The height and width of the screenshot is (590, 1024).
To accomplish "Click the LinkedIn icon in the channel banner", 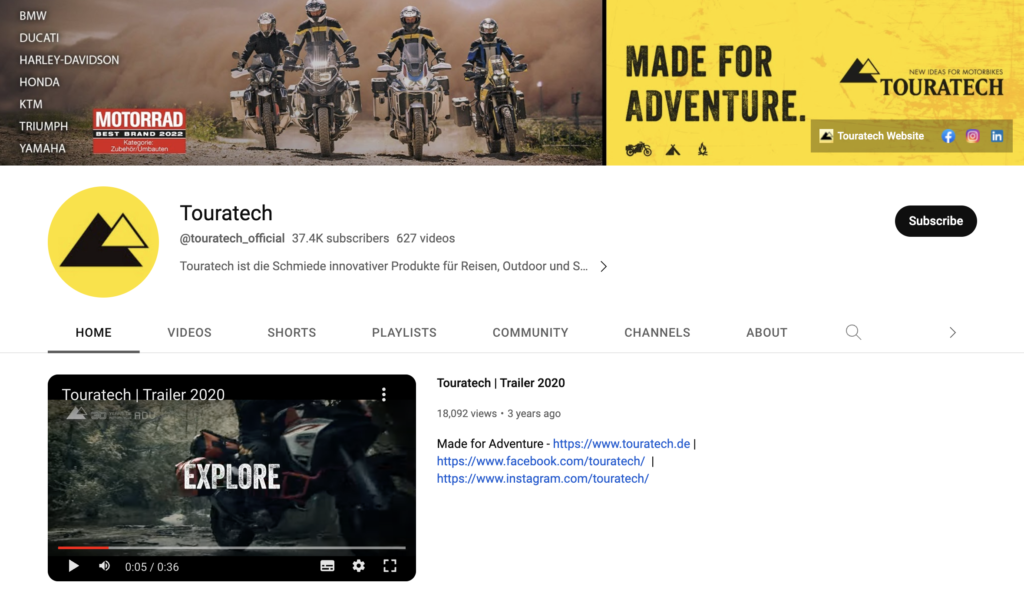I will click(x=997, y=136).
